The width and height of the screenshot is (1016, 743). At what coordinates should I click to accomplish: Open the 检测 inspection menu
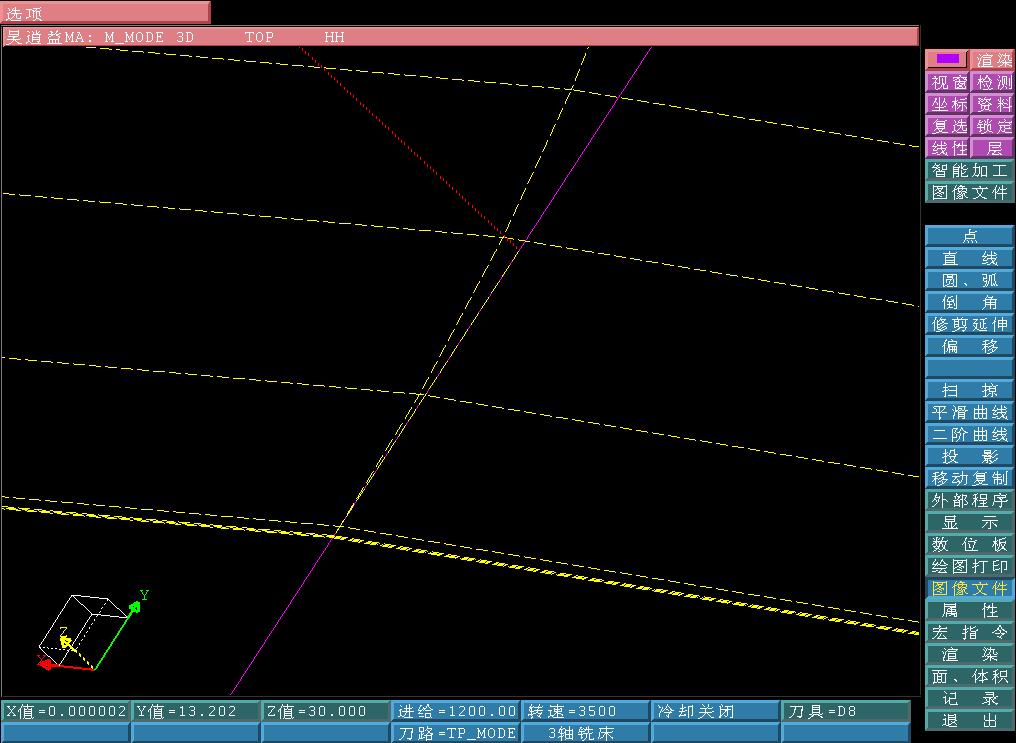[x=993, y=82]
